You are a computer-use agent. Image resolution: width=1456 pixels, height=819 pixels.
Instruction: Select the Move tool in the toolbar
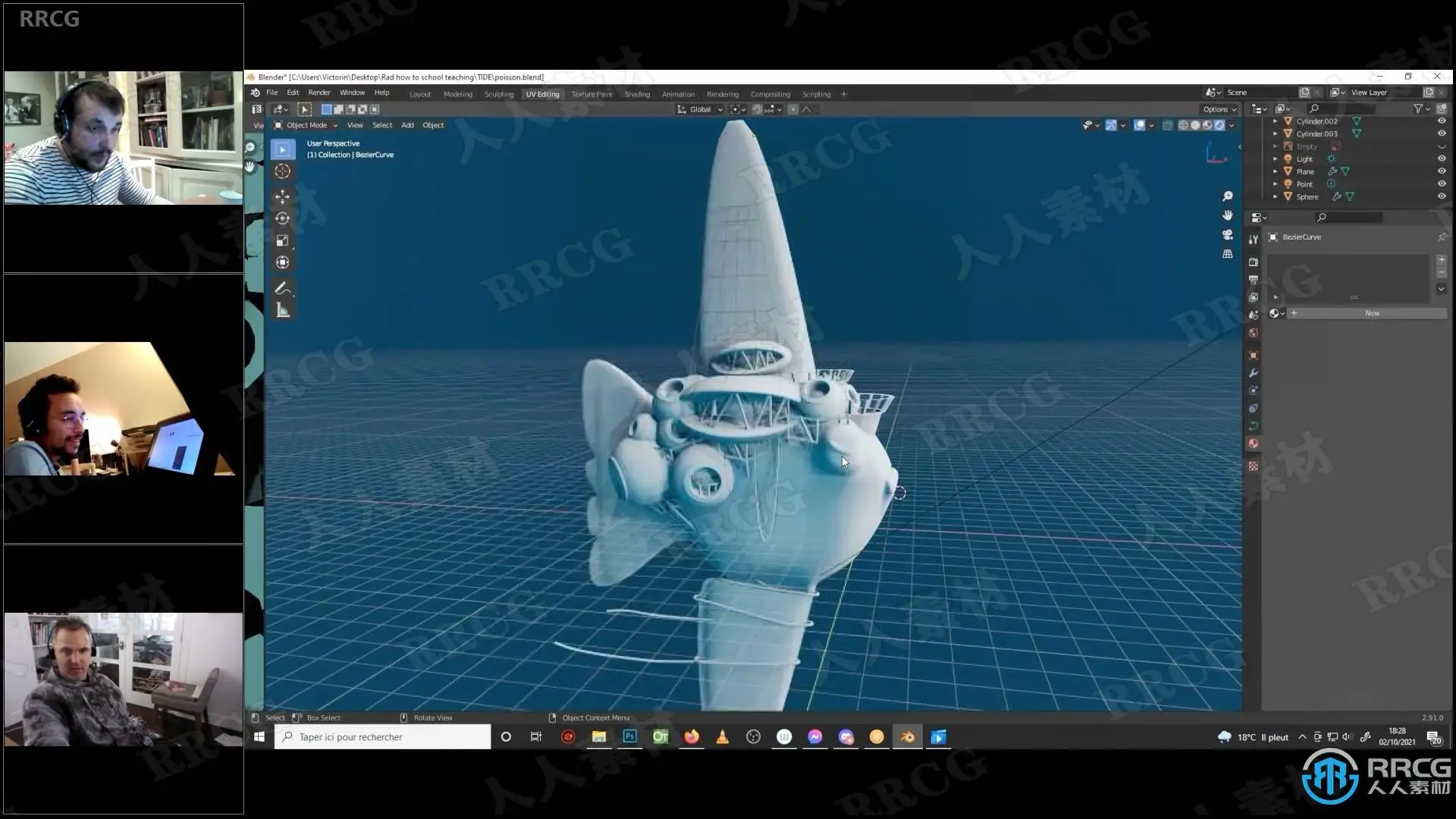click(282, 196)
